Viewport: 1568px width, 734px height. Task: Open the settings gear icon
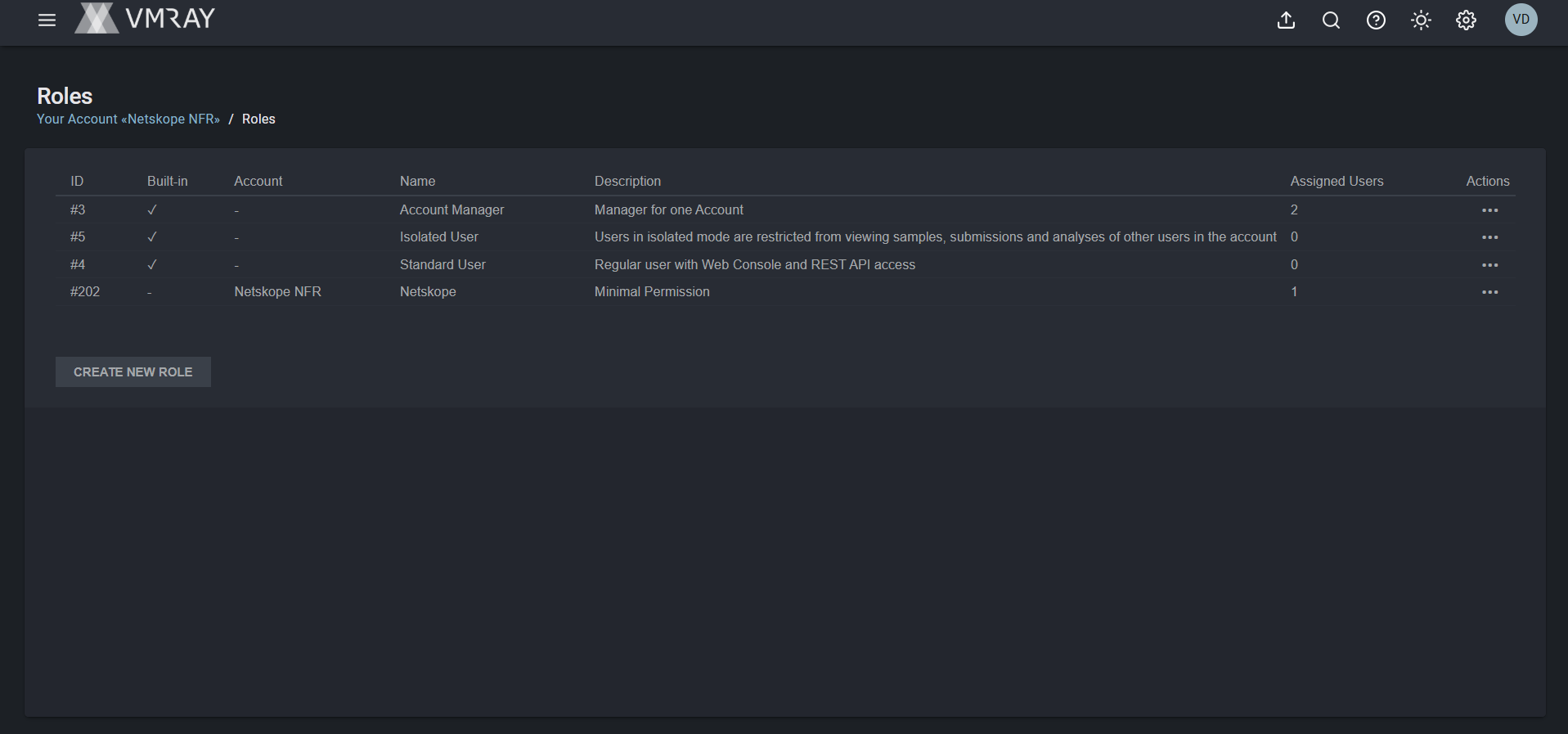(x=1466, y=20)
